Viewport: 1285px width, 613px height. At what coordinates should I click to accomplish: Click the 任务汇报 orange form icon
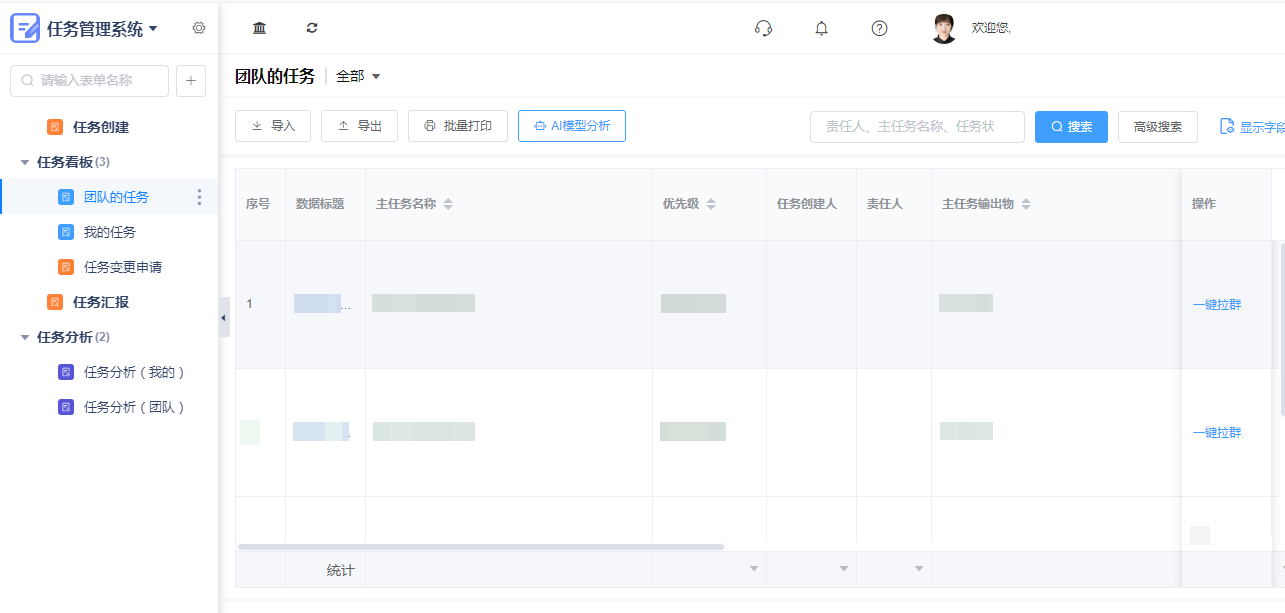coord(55,302)
